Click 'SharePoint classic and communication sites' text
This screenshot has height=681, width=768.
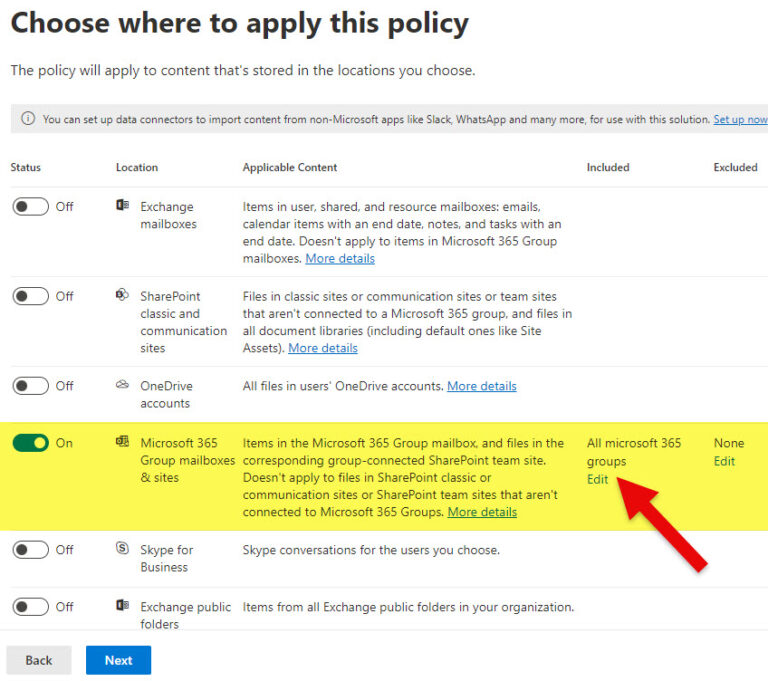tap(184, 322)
